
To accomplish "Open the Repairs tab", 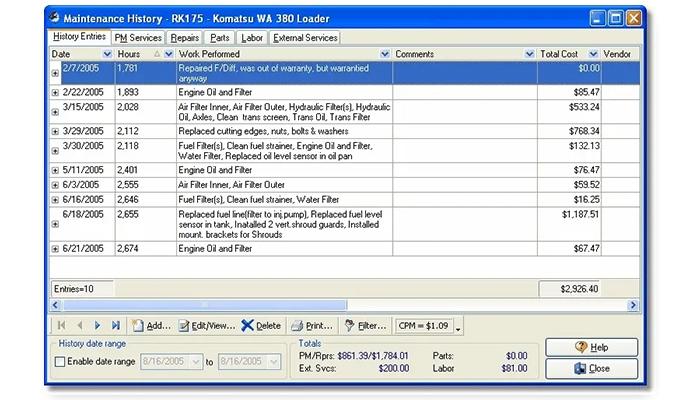I will pyautogui.click(x=184, y=38).
